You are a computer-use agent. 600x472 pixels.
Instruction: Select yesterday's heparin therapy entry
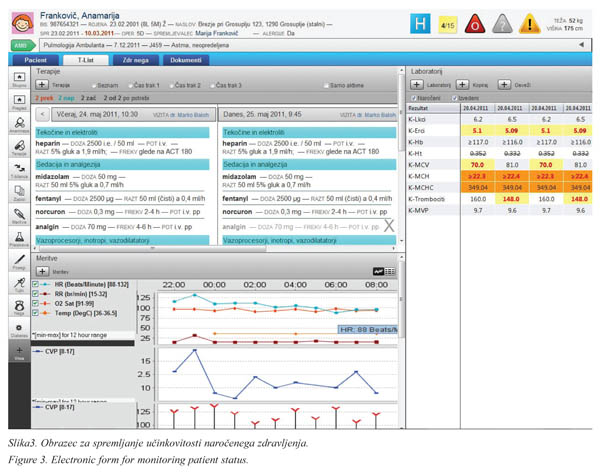122,147
